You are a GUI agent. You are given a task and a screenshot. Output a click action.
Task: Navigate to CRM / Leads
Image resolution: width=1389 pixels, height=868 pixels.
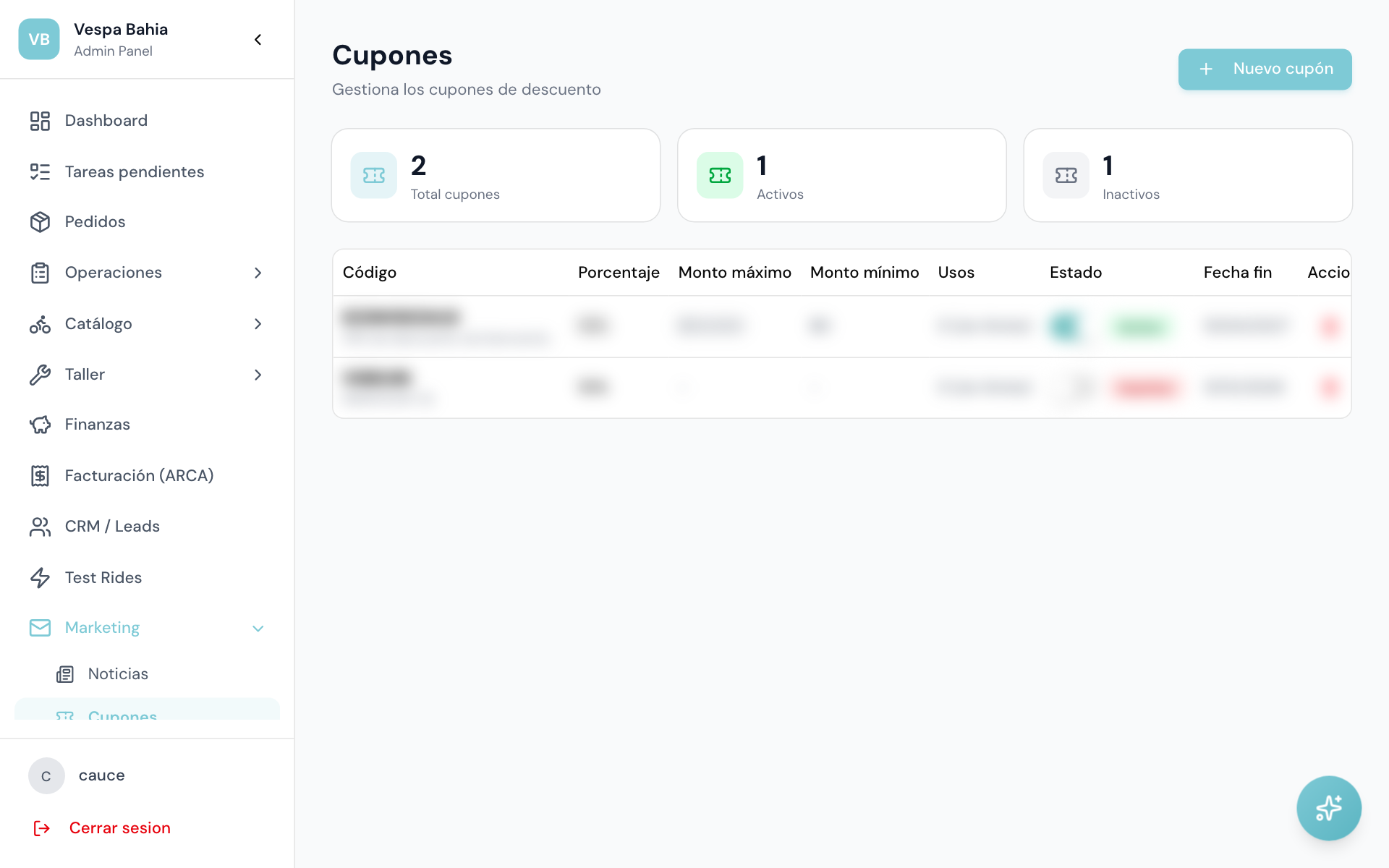point(147,527)
